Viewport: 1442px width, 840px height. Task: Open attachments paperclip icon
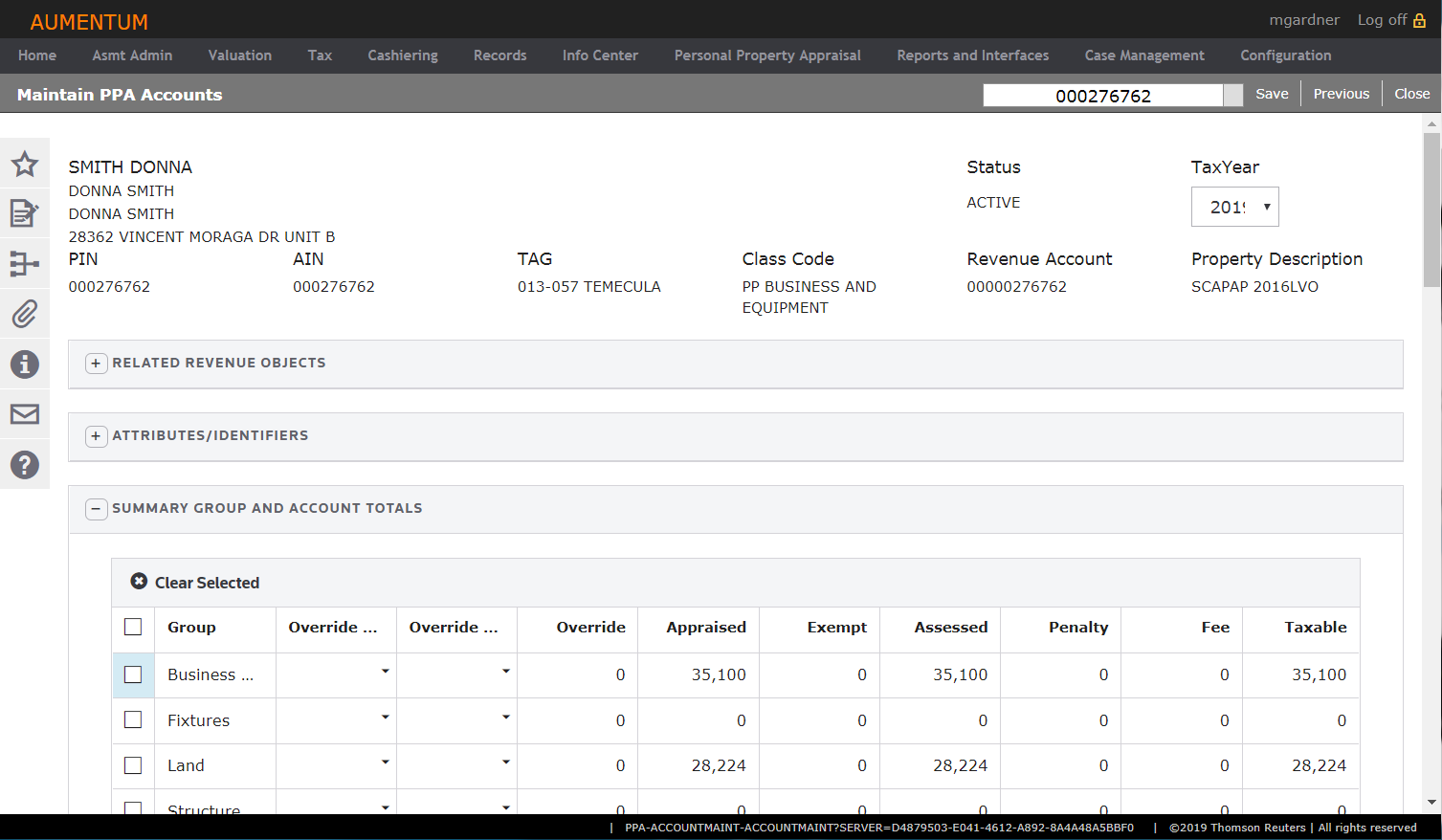[x=25, y=314]
